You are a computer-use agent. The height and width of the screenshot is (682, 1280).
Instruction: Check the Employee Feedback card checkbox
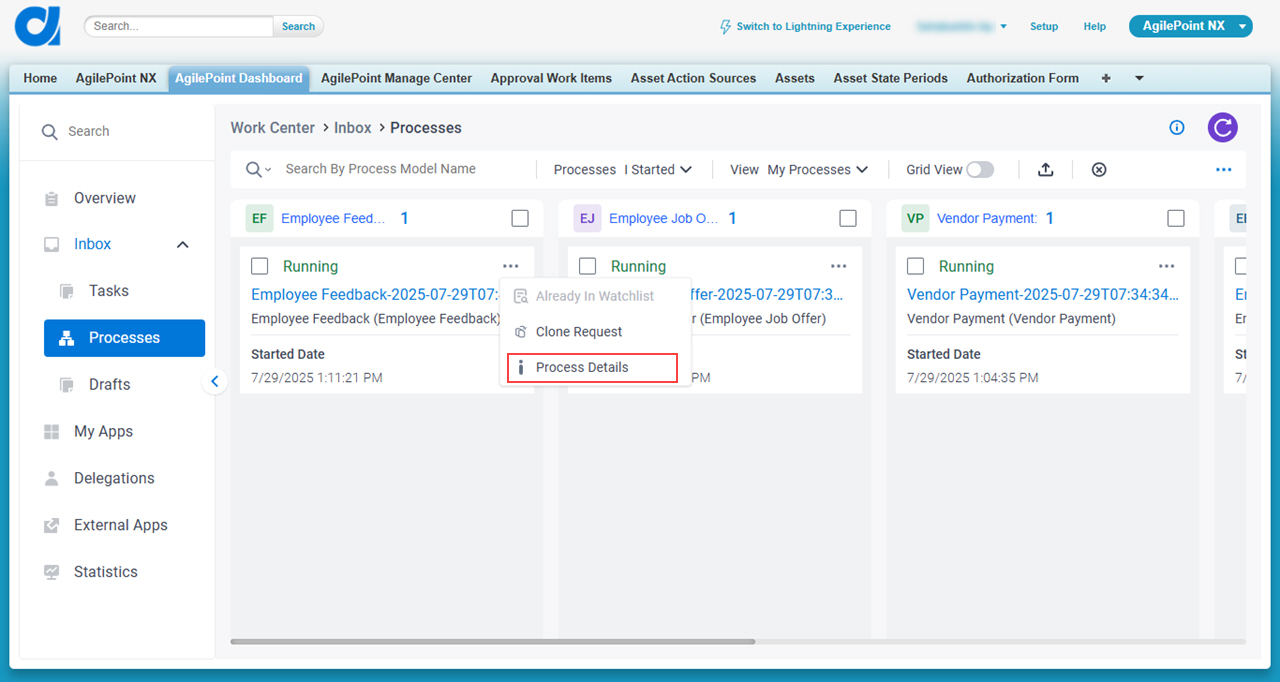(x=260, y=266)
